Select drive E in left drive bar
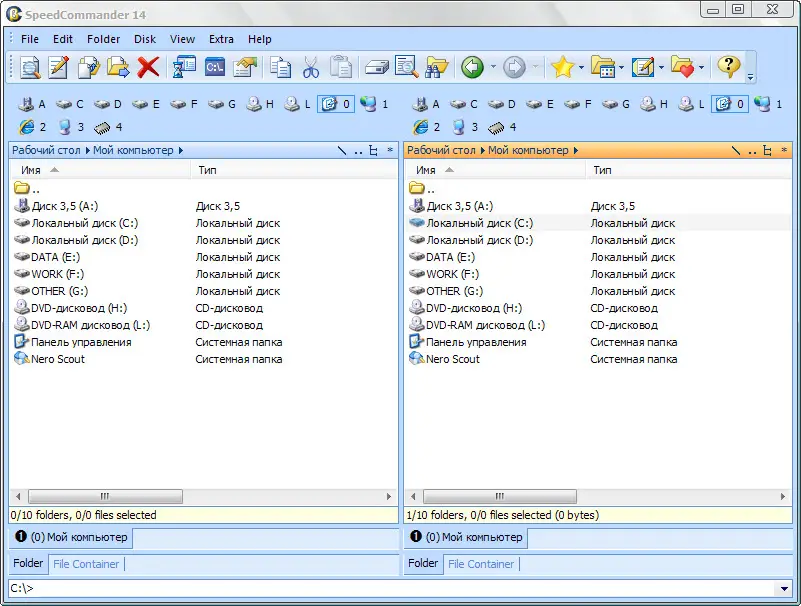801x606 pixels. (x=146, y=104)
